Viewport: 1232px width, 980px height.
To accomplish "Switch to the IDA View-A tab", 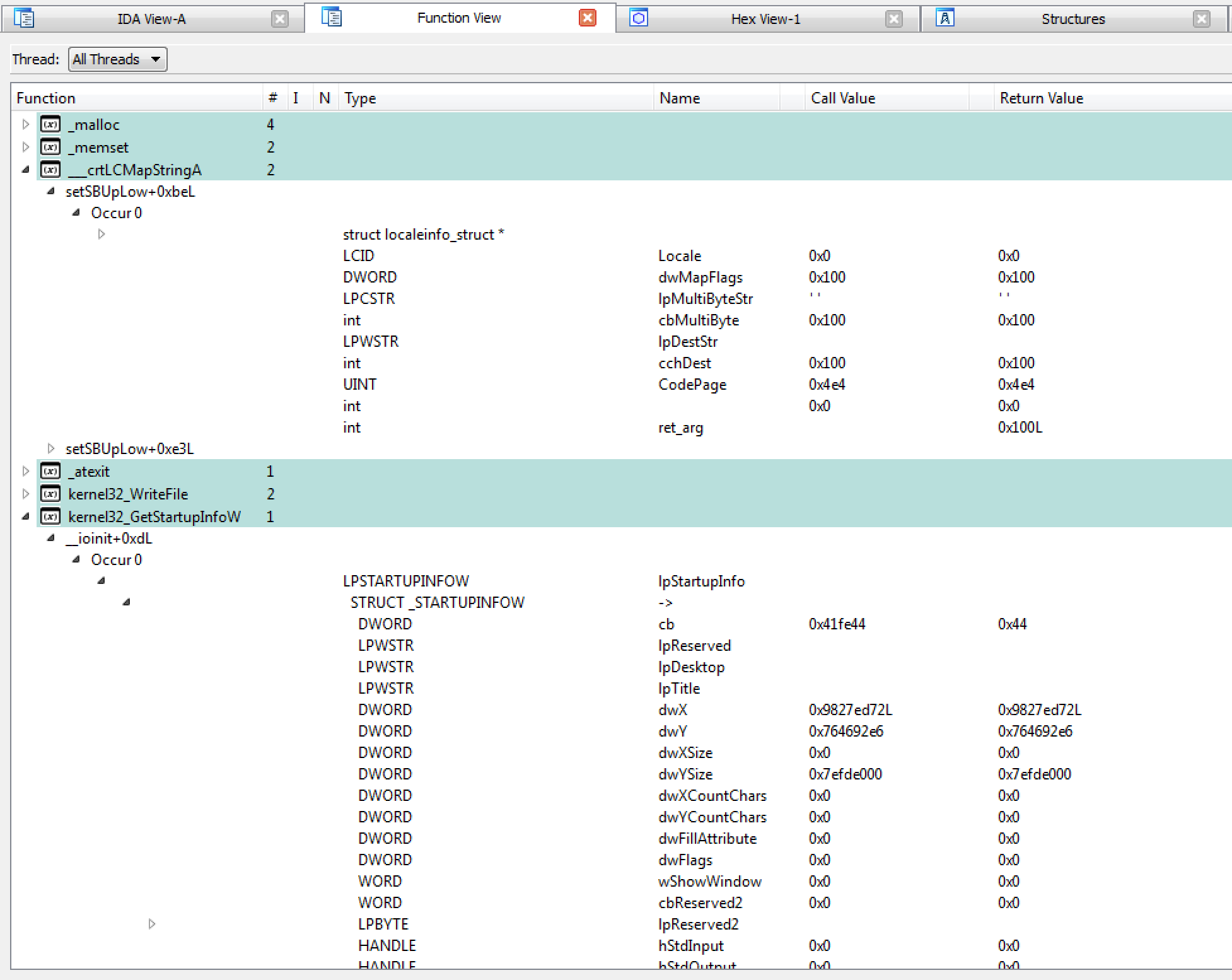I will pyautogui.click(x=151, y=19).
